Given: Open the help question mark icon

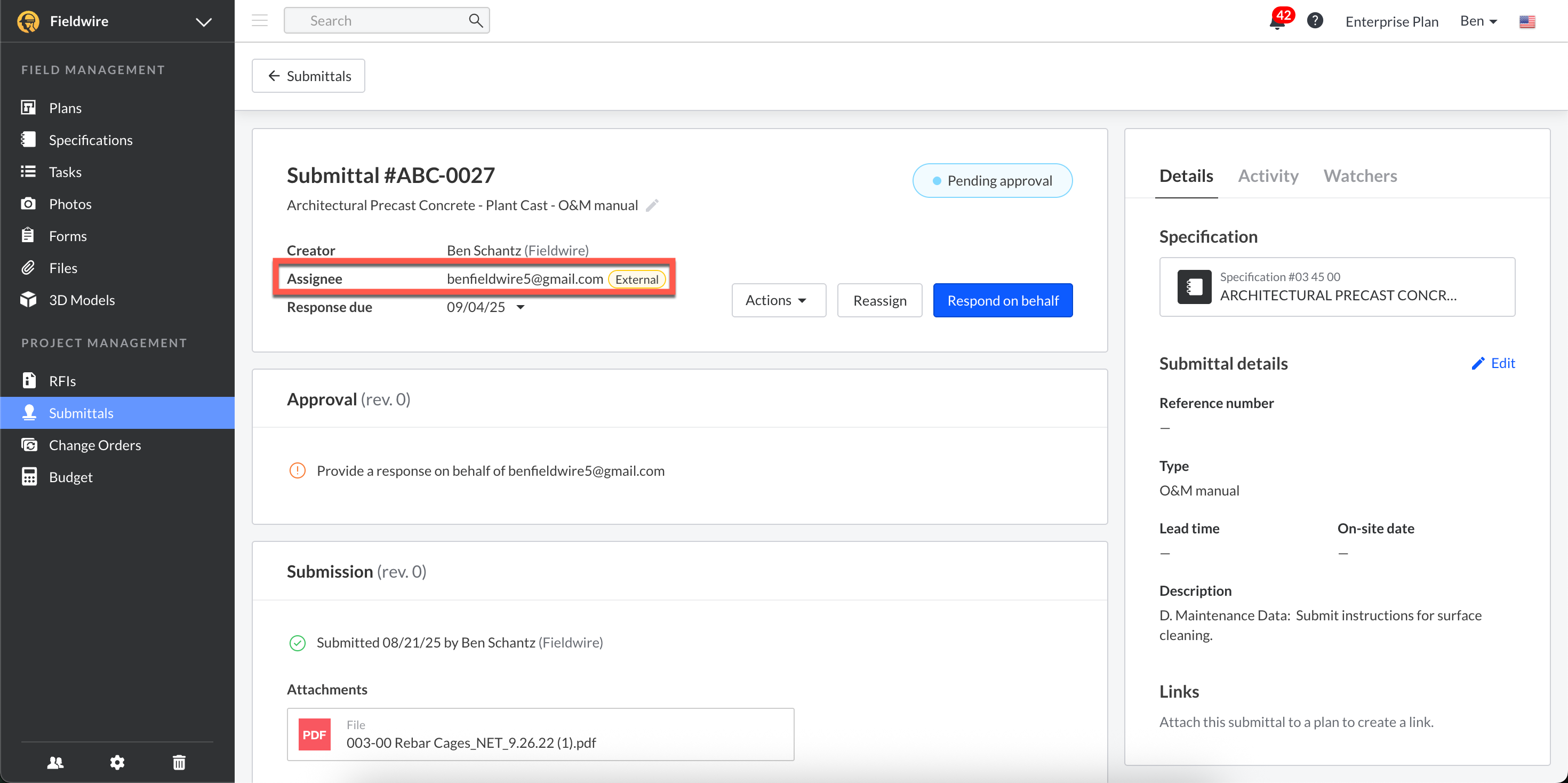Looking at the screenshot, I should pos(1315,21).
